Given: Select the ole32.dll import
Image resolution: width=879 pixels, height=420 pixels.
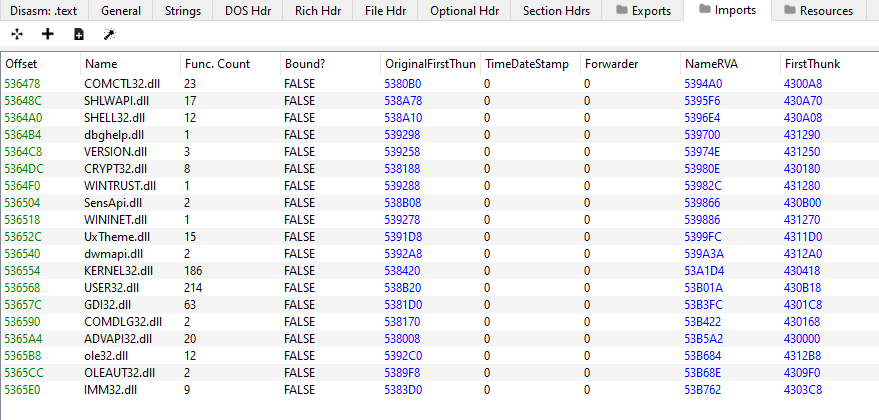Looking at the screenshot, I should [x=440, y=356].
